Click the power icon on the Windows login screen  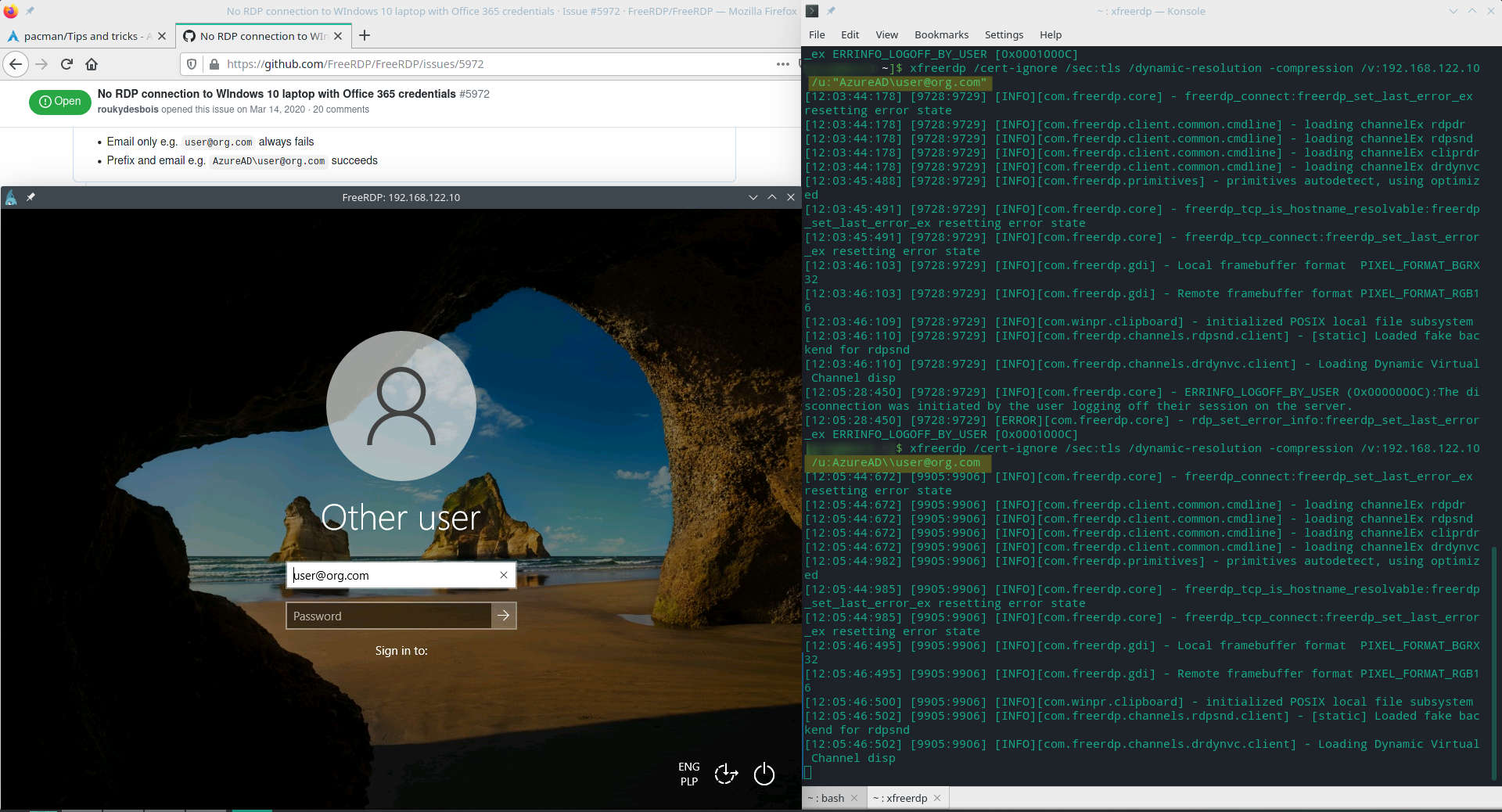click(x=764, y=774)
